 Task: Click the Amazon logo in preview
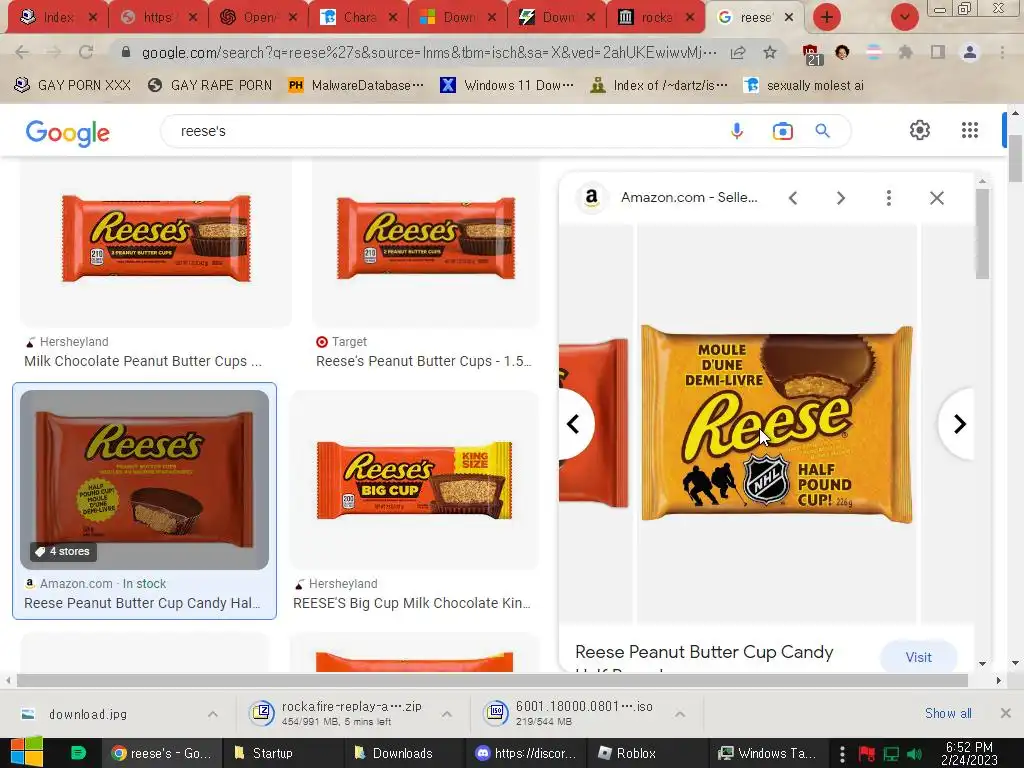tap(592, 198)
